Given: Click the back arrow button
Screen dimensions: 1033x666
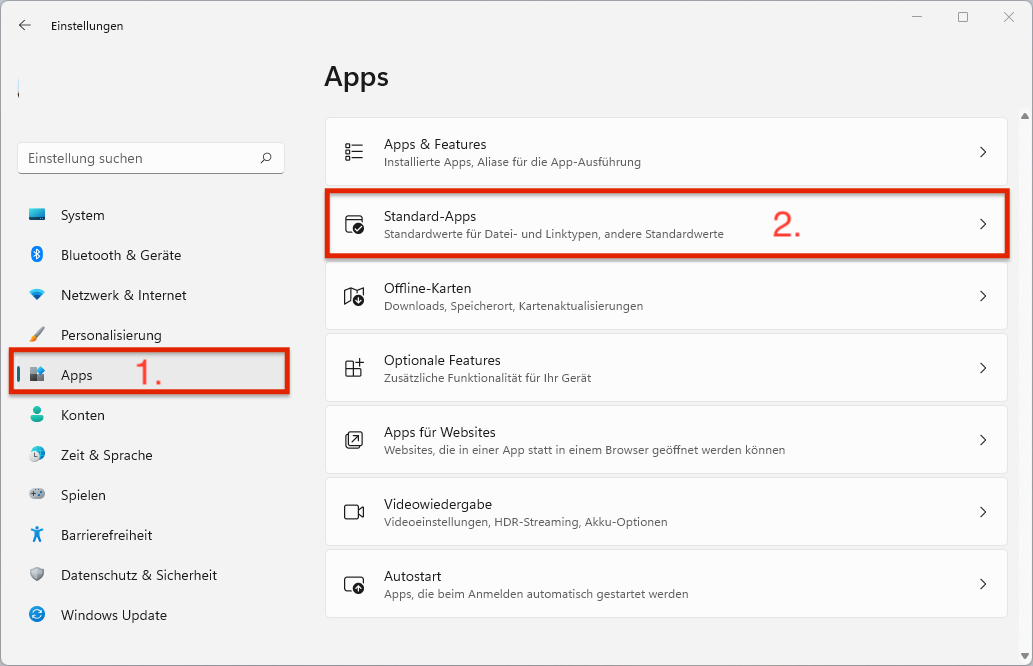Looking at the screenshot, I should [x=24, y=25].
